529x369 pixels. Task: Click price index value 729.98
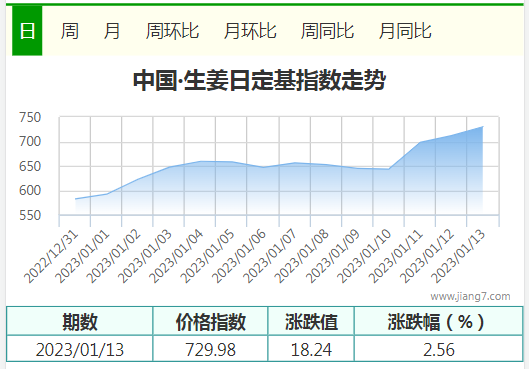[x=211, y=349]
